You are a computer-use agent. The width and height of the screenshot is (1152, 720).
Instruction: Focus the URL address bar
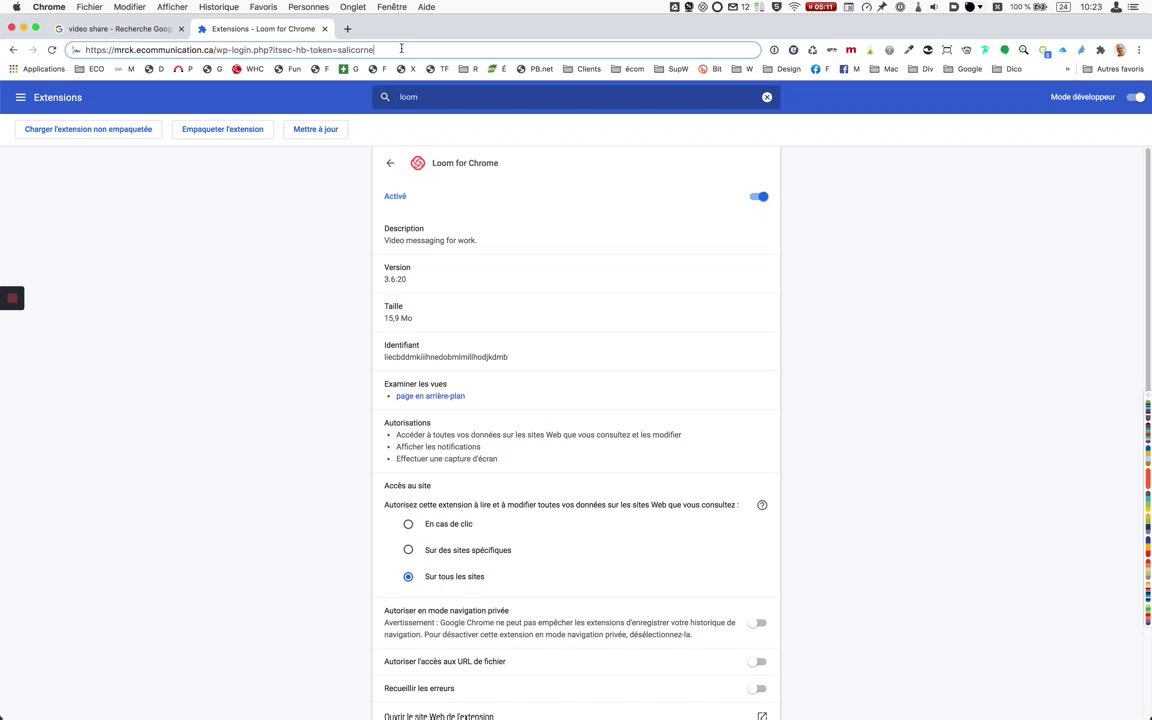pyautogui.click(x=413, y=50)
